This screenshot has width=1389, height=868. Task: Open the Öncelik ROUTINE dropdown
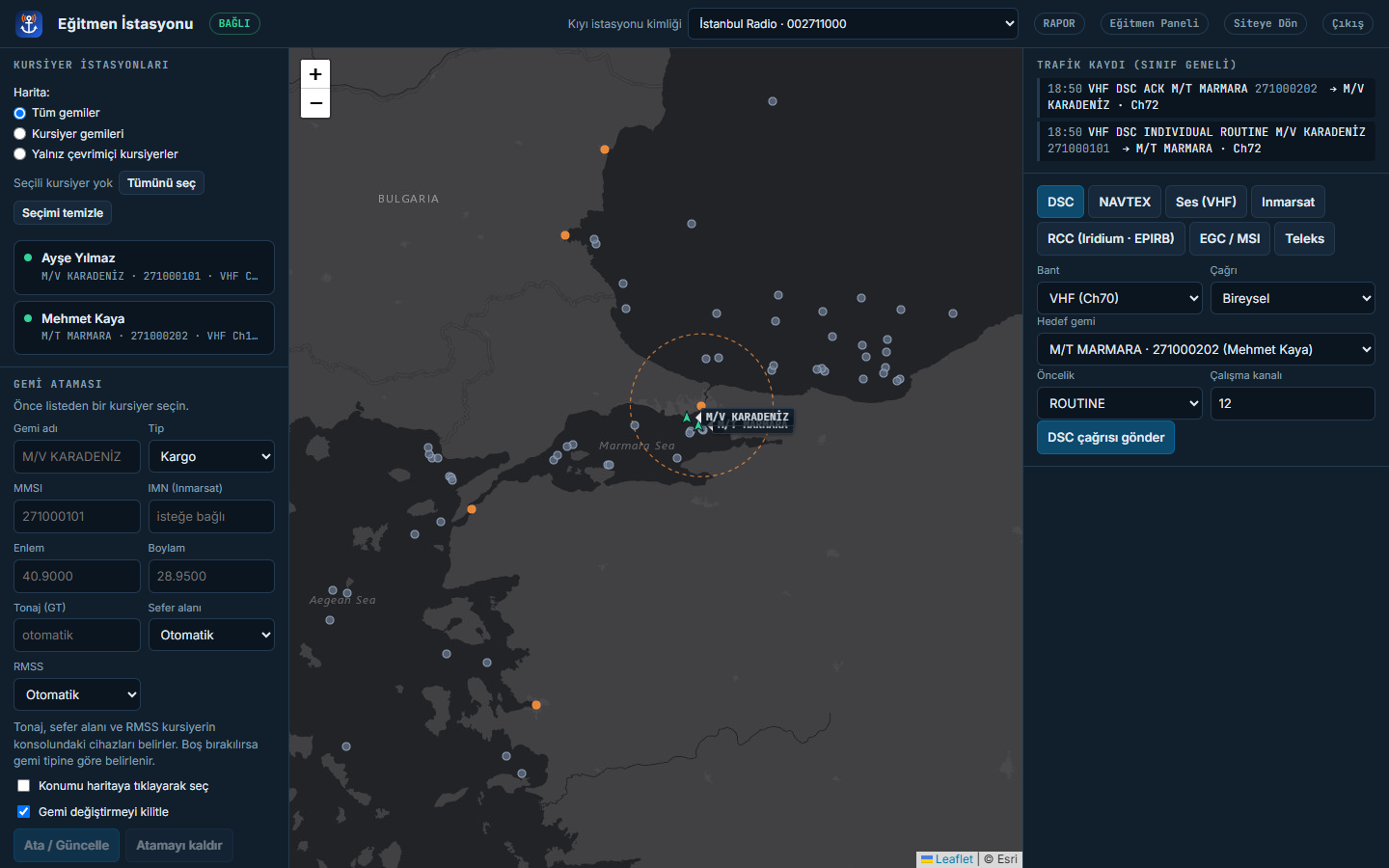point(1120,403)
